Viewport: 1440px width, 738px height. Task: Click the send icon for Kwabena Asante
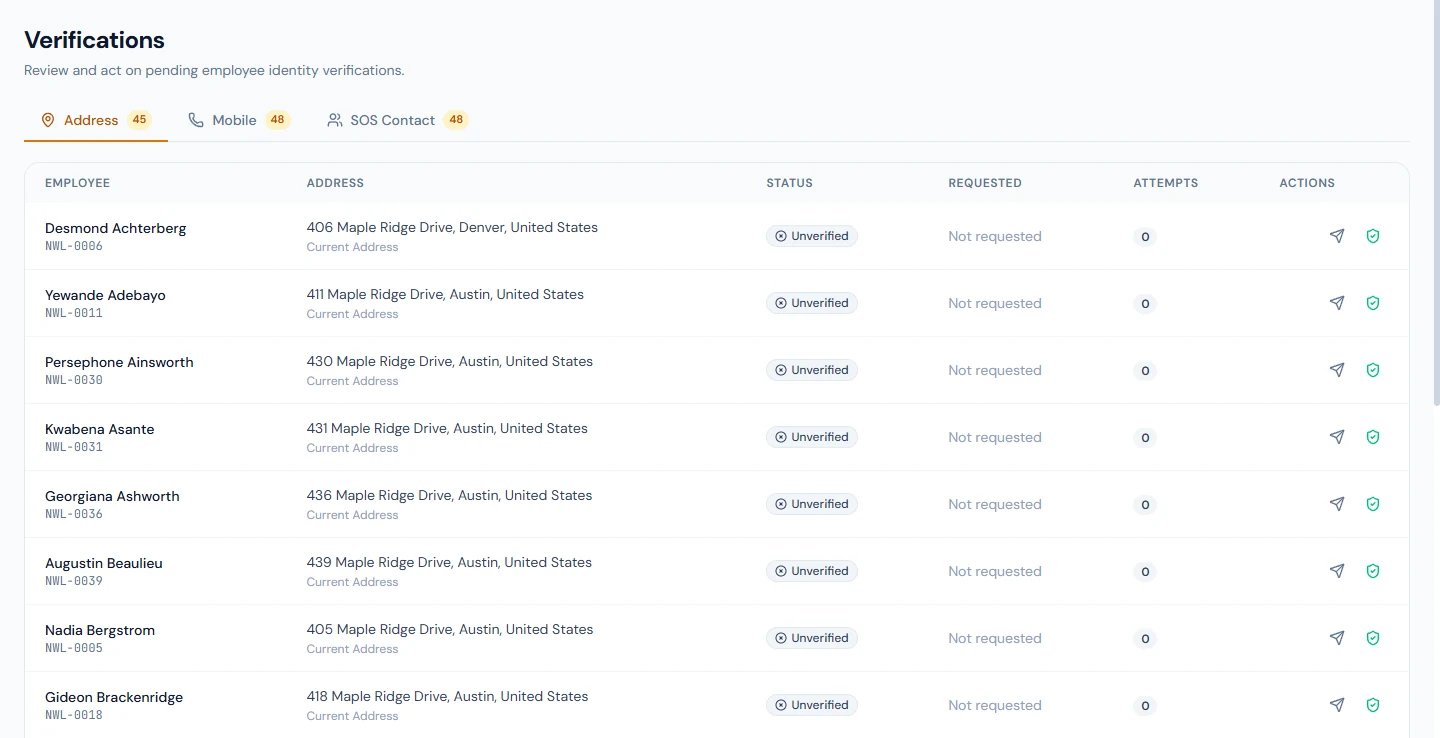click(1337, 437)
